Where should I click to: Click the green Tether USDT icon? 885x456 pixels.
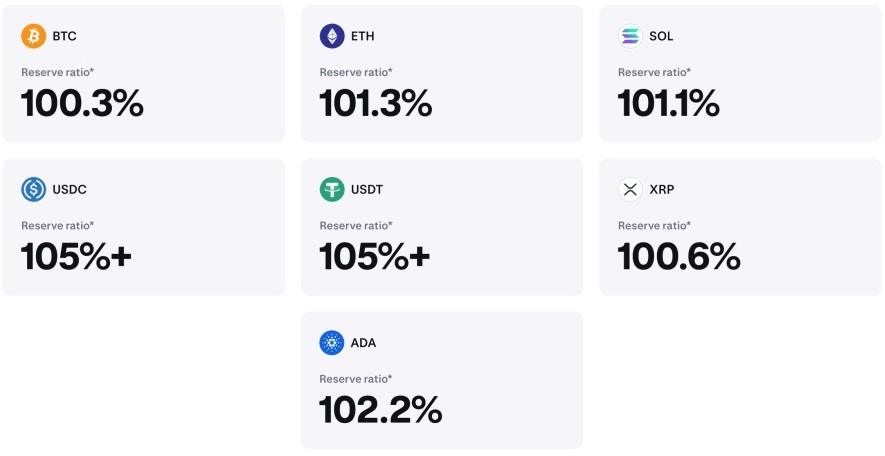[x=332, y=189]
